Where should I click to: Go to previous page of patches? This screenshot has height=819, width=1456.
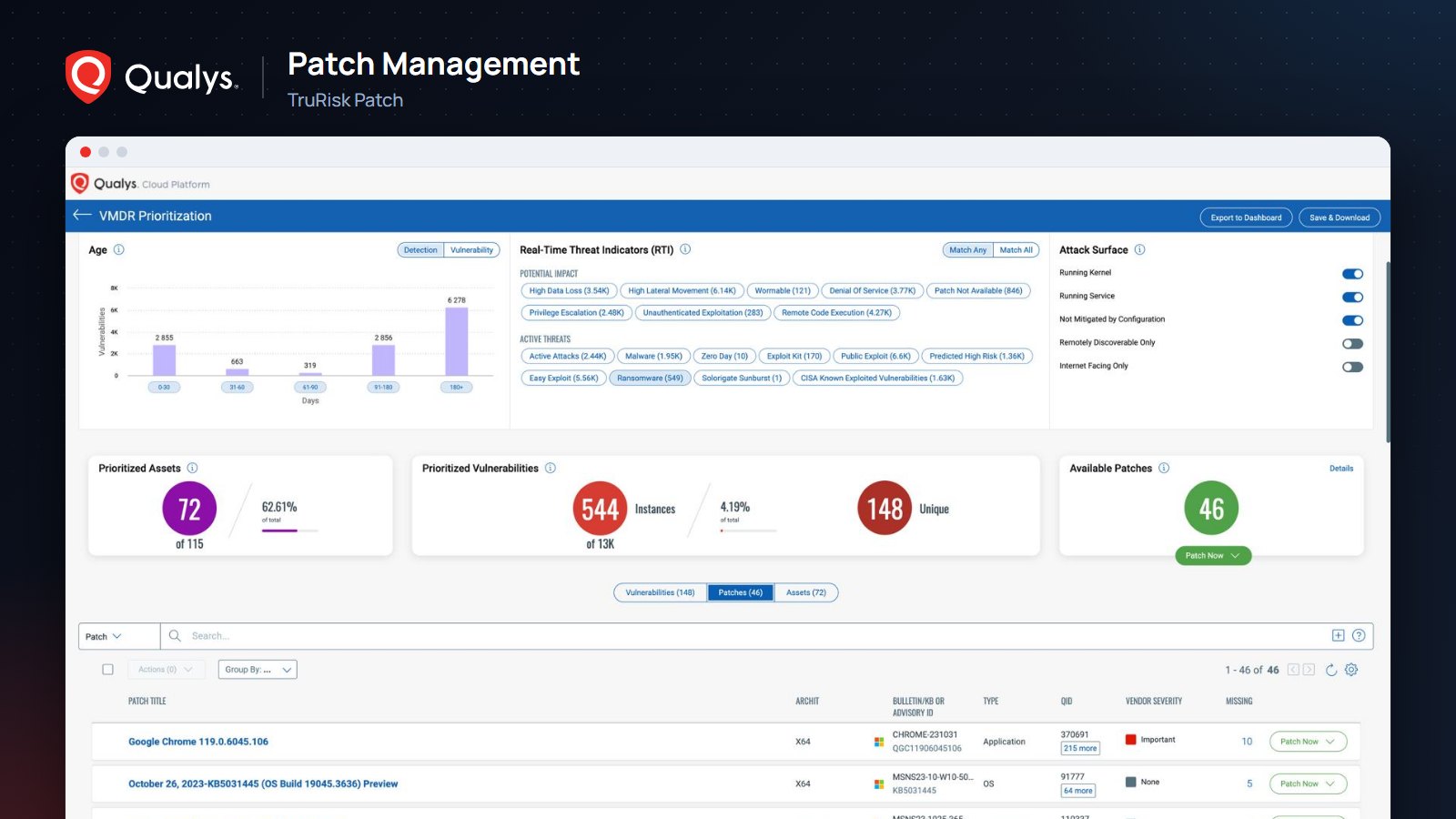click(x=1293, y=670)
